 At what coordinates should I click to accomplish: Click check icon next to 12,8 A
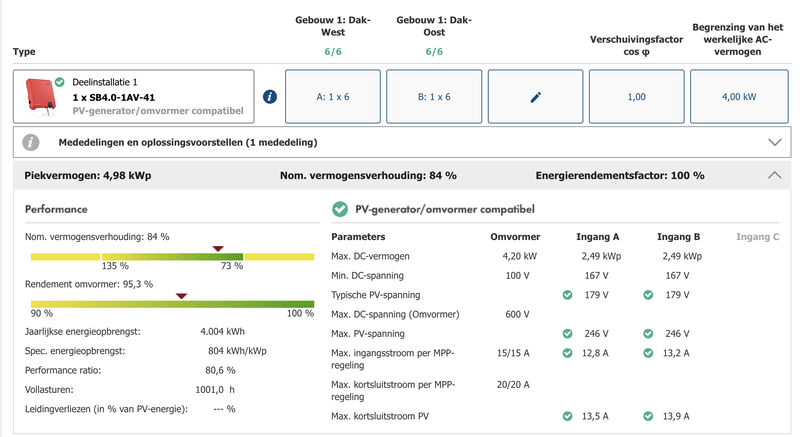567,353
